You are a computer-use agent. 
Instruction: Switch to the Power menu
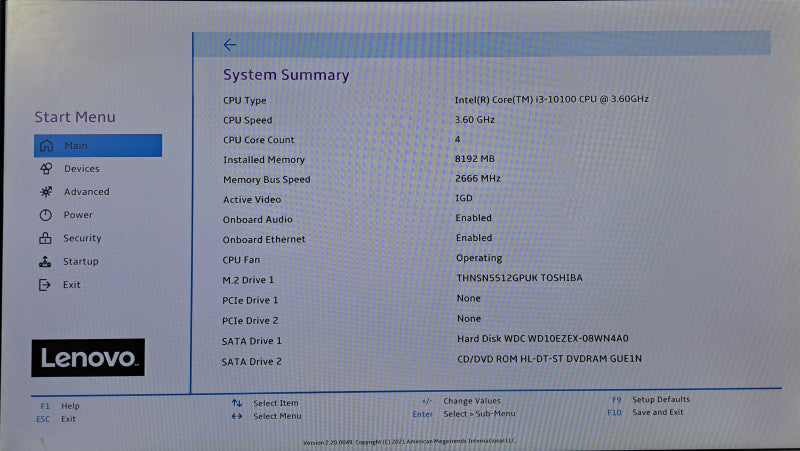pos(78,215)
